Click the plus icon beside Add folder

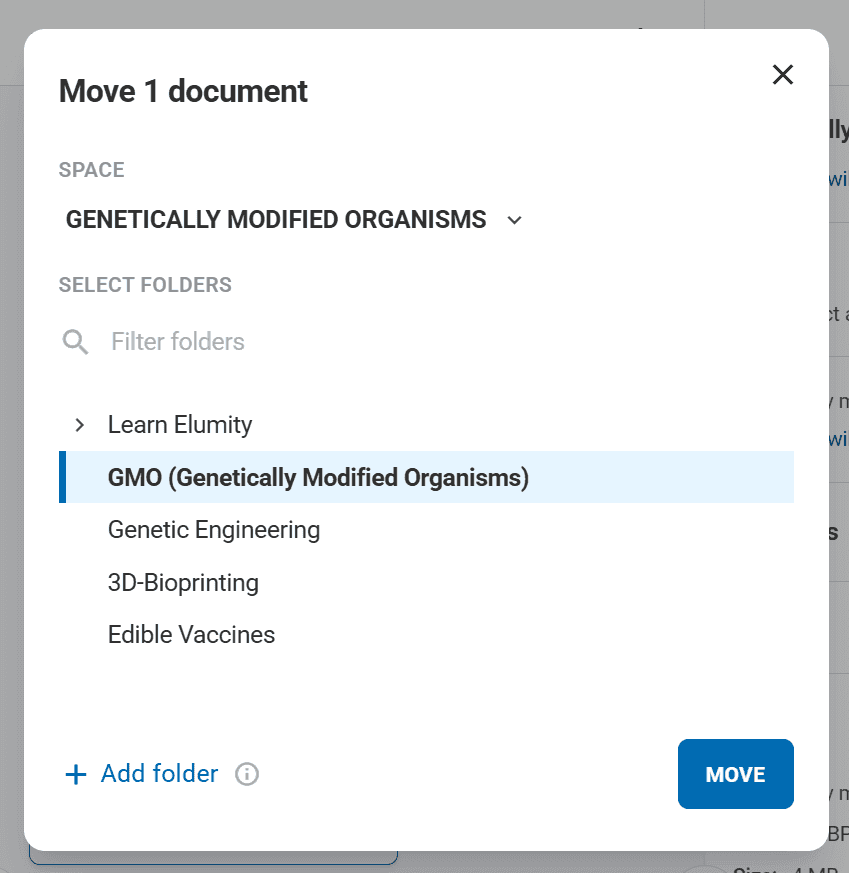(76, 774)
